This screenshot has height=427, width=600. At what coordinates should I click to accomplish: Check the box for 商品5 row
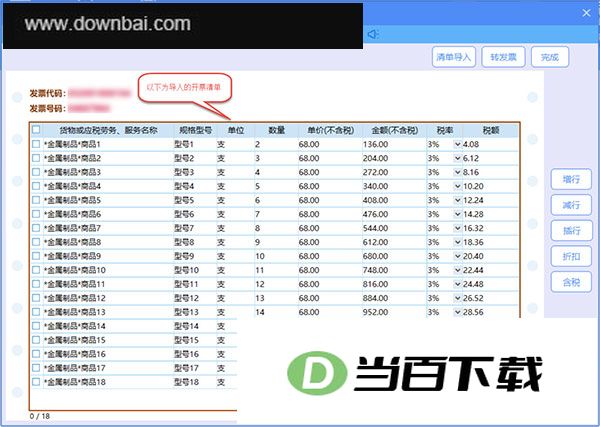click(36, 200)
